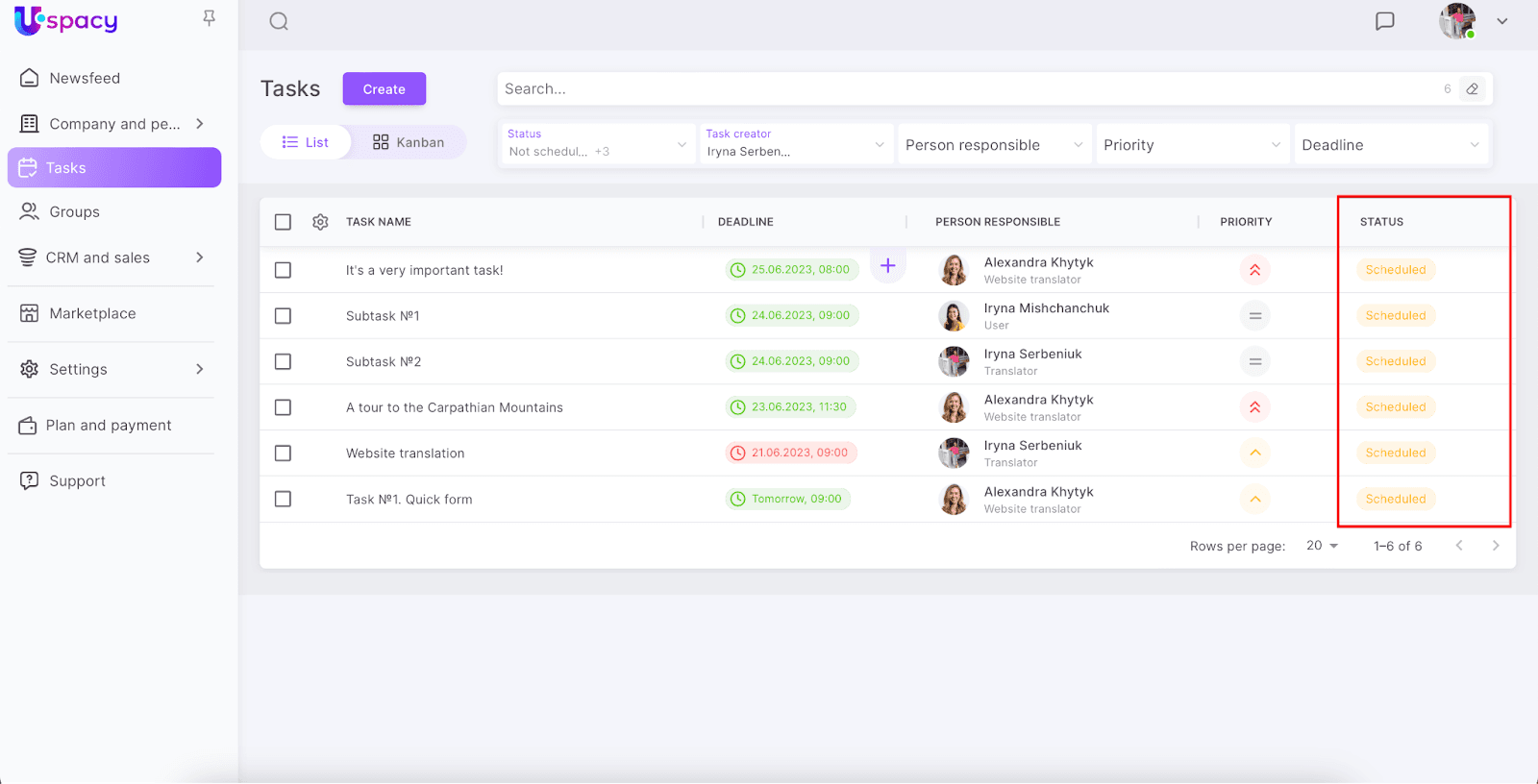Viewport: 1538px width, 784px height.
Task: Pin the sidebar with the pin icon
Action: [209, 18]
